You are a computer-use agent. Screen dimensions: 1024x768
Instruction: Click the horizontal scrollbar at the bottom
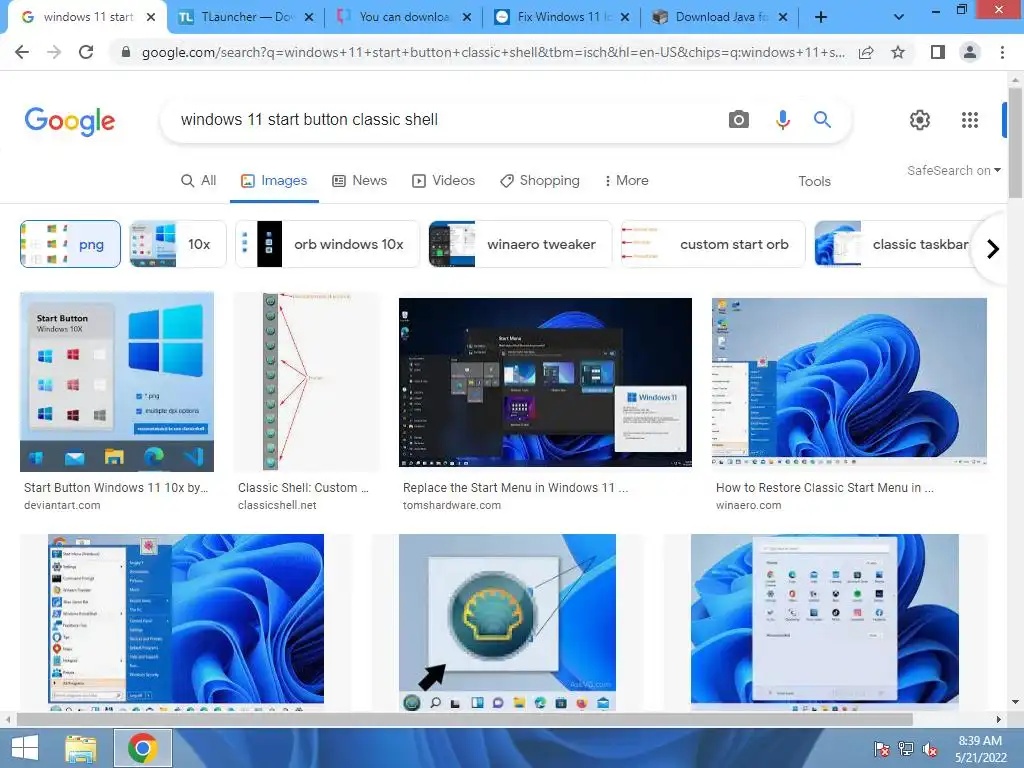464,720
